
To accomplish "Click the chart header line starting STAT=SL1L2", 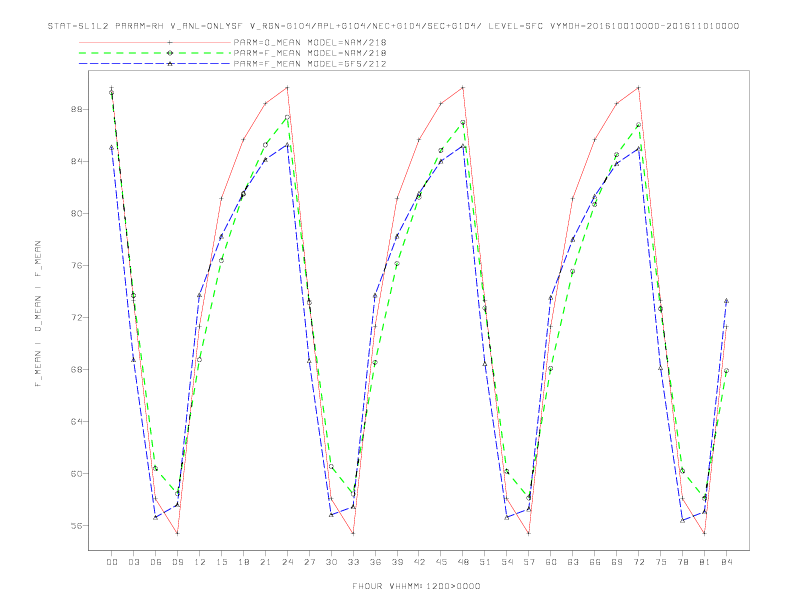I will [393, 26].
